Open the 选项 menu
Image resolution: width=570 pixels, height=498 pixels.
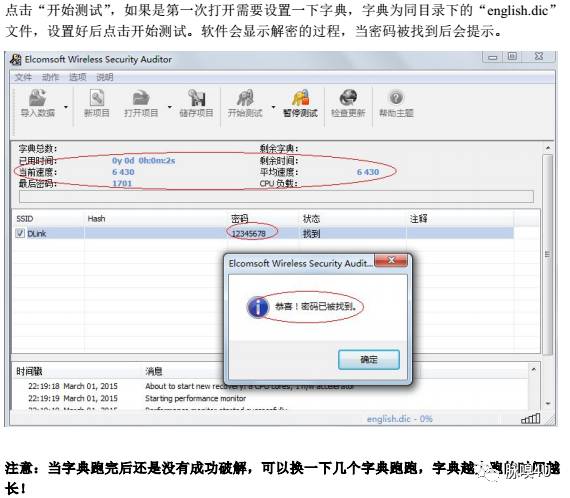tap(77, 77)
